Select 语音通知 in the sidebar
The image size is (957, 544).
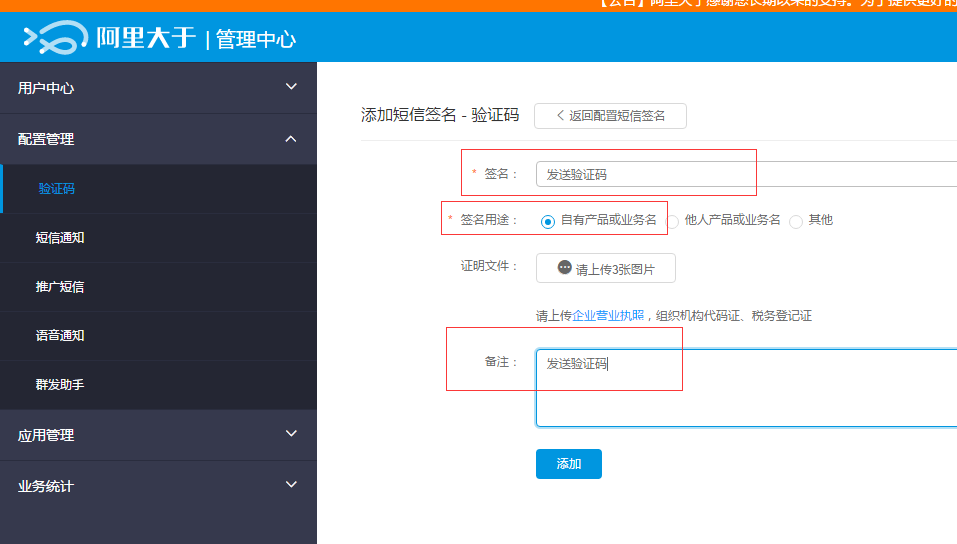(158, 335)
